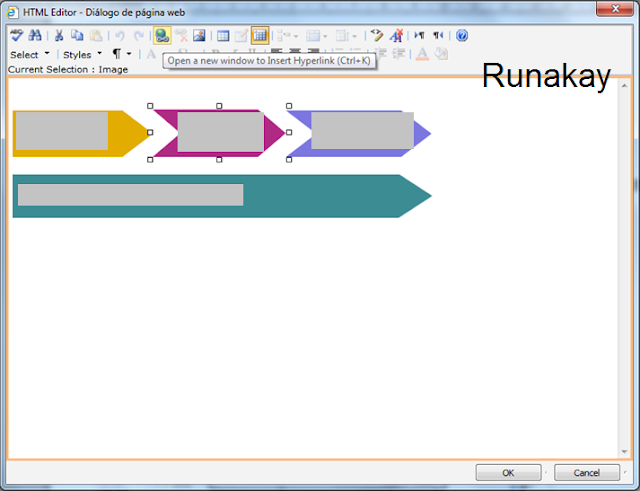Open the Edit HTML Source icon

(x=377, y=36)
